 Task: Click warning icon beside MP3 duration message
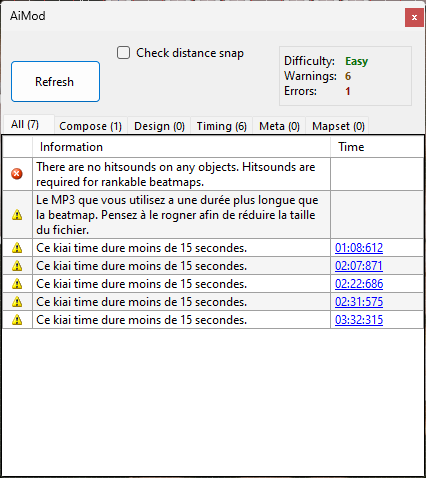pyautogui.click(x=17, y=215)
